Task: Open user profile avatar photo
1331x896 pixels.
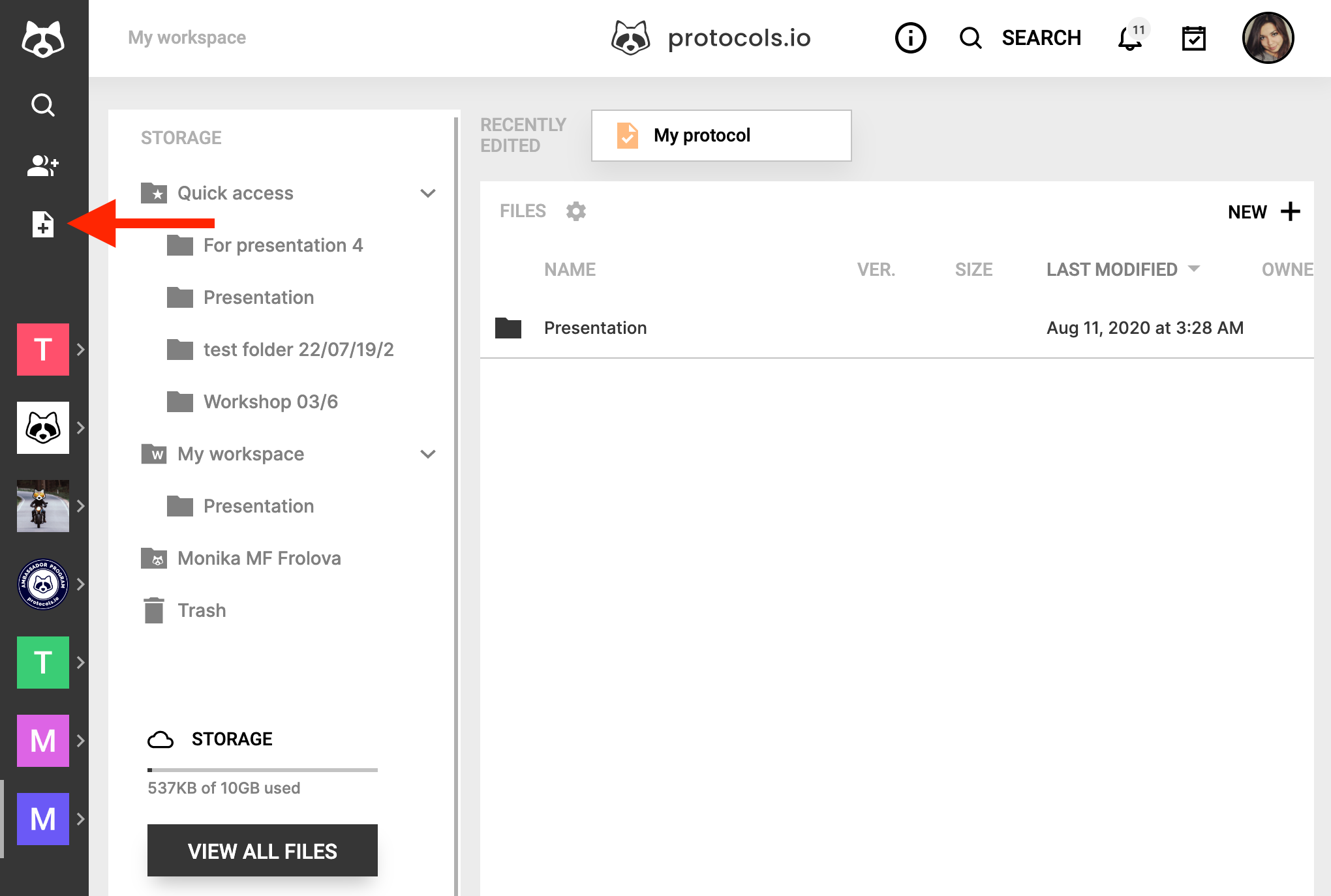Action: click(1267, 38)
